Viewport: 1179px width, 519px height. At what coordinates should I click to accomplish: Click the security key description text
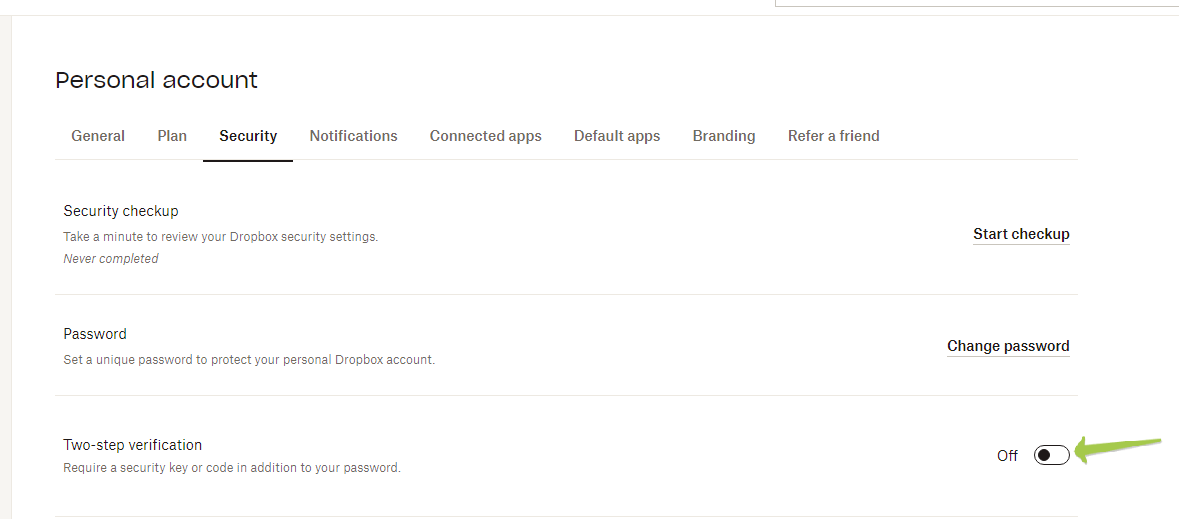(232, 468)
